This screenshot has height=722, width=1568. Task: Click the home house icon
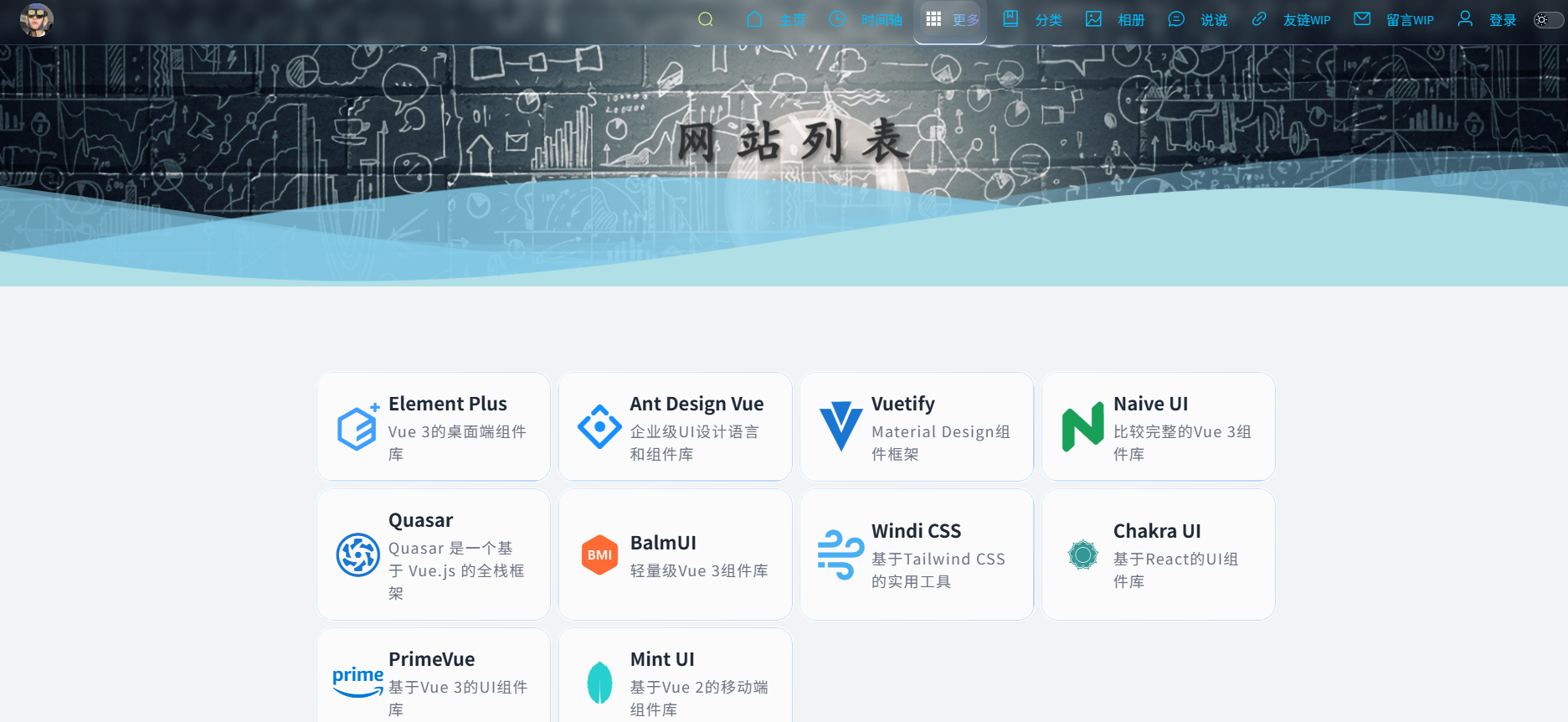(x=754, y=18)
